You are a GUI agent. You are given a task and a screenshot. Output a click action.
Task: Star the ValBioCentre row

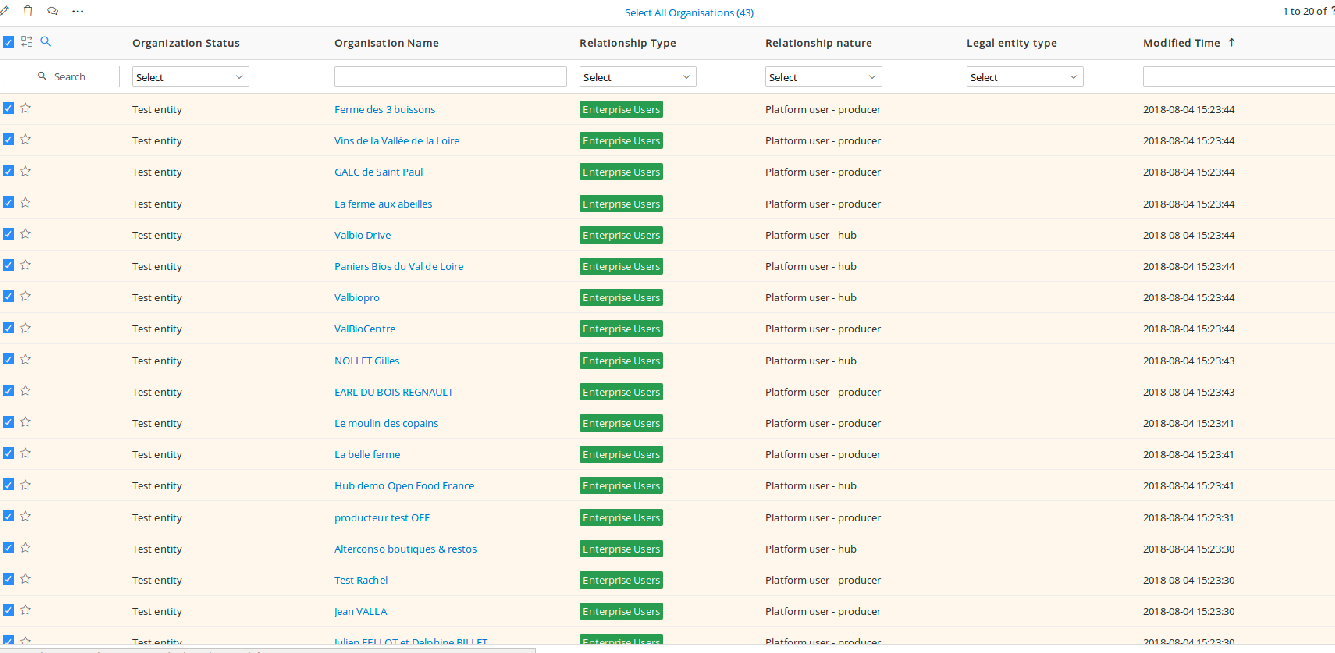coord(26,327)
